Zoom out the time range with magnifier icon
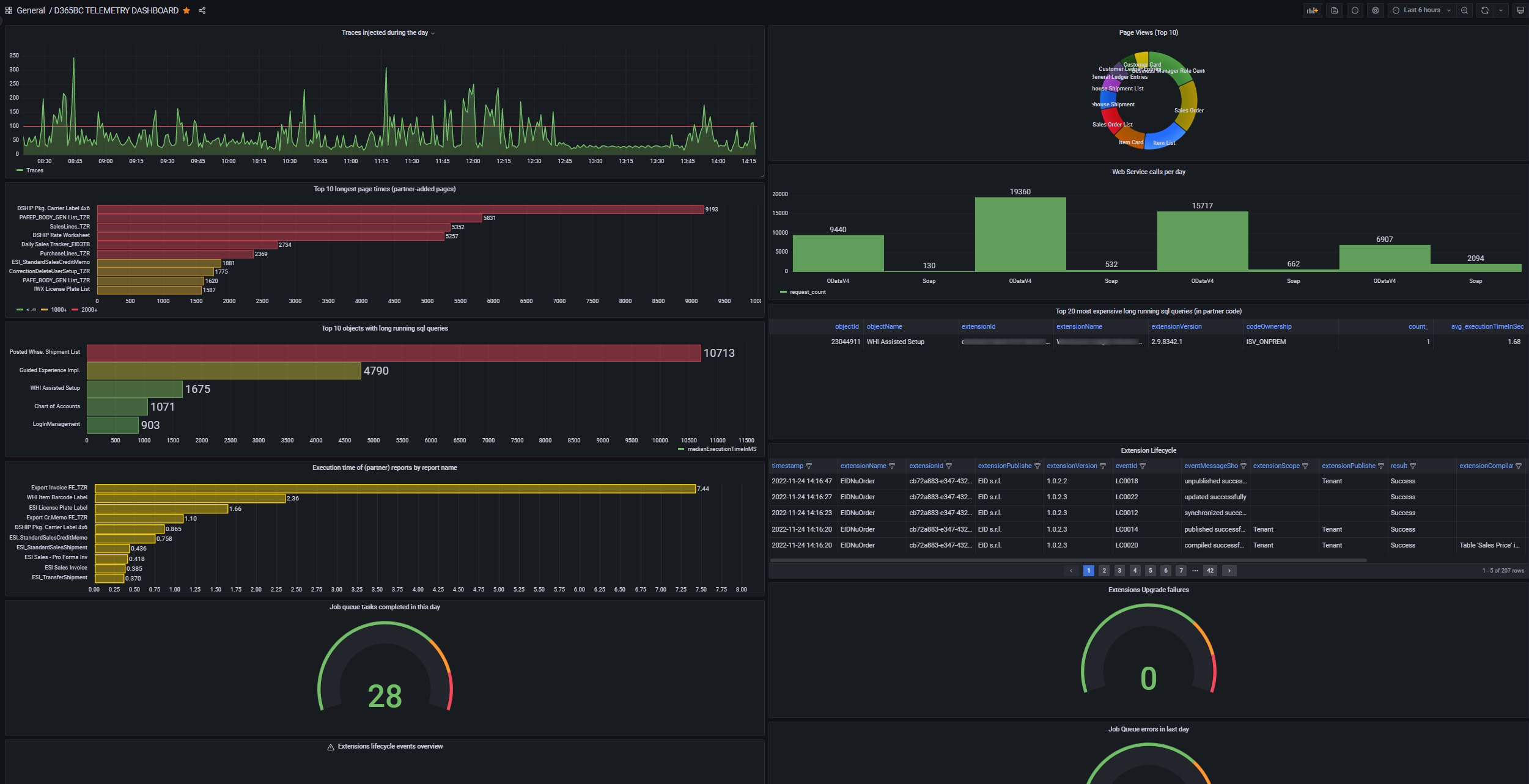 1464,10
